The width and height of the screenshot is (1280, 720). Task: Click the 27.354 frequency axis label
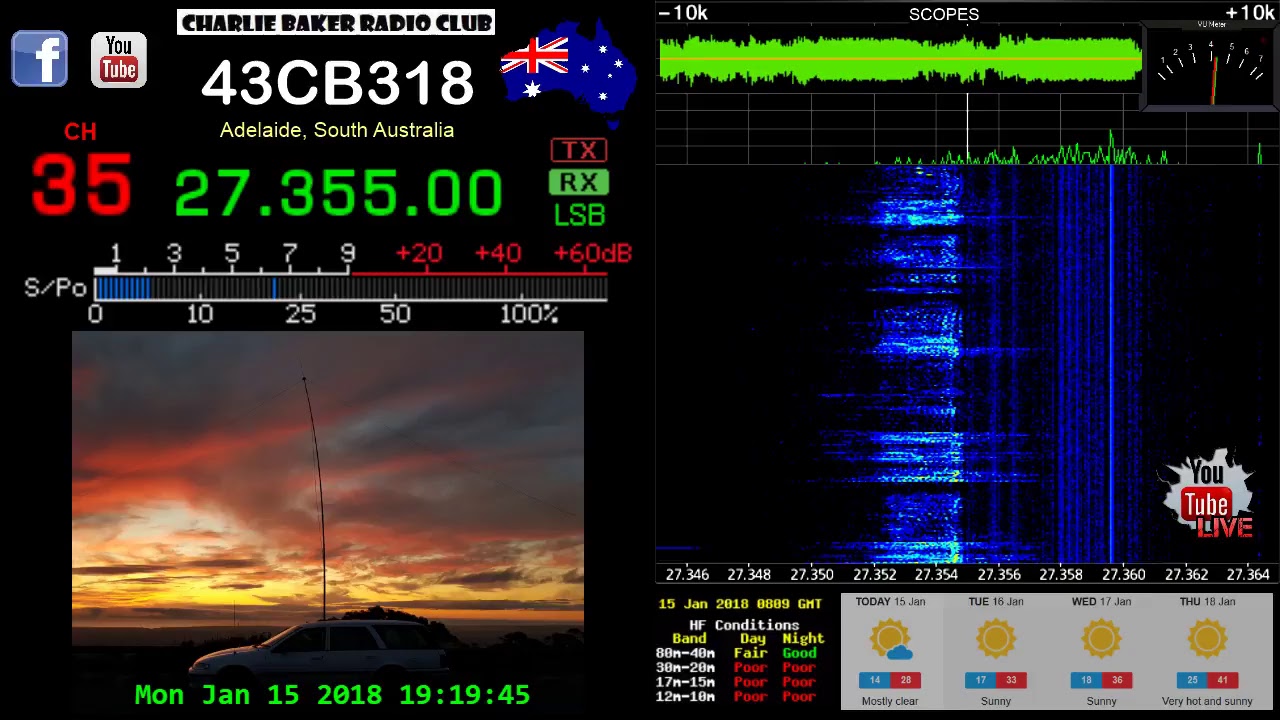point(936,575)
